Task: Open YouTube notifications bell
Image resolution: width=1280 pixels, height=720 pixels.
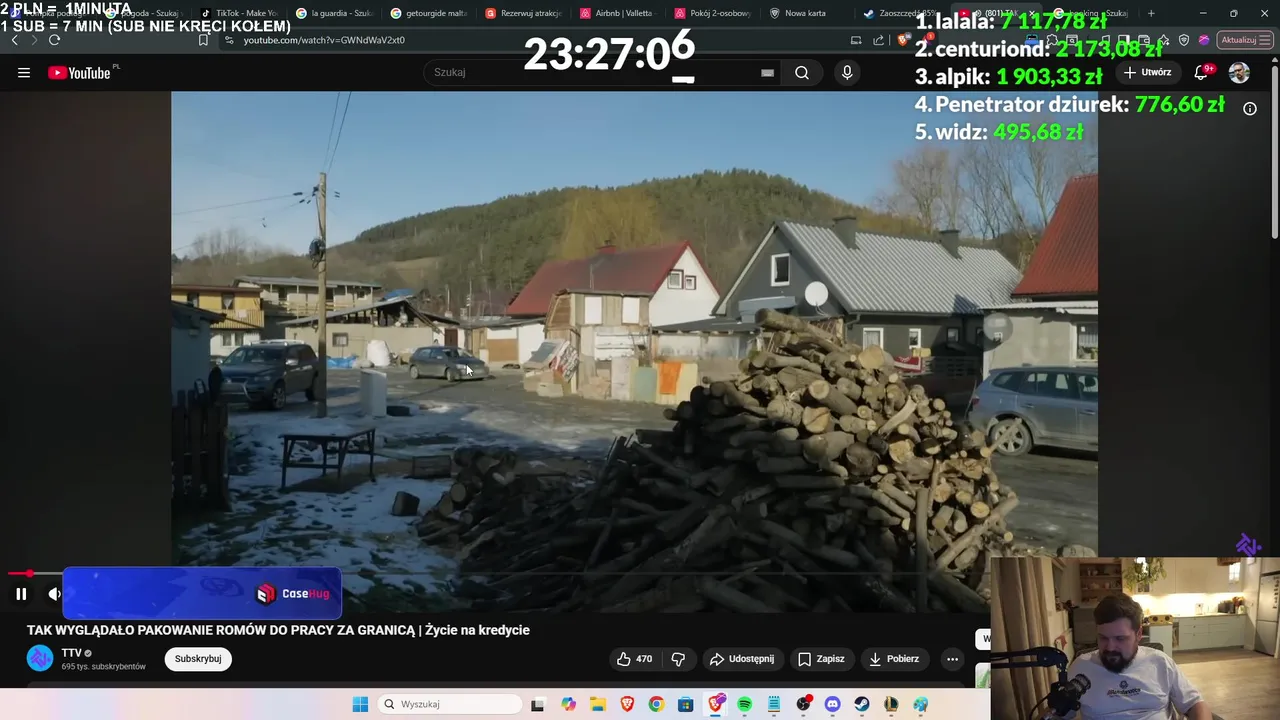Action: pyautogui.click(x=1203, y=72)
